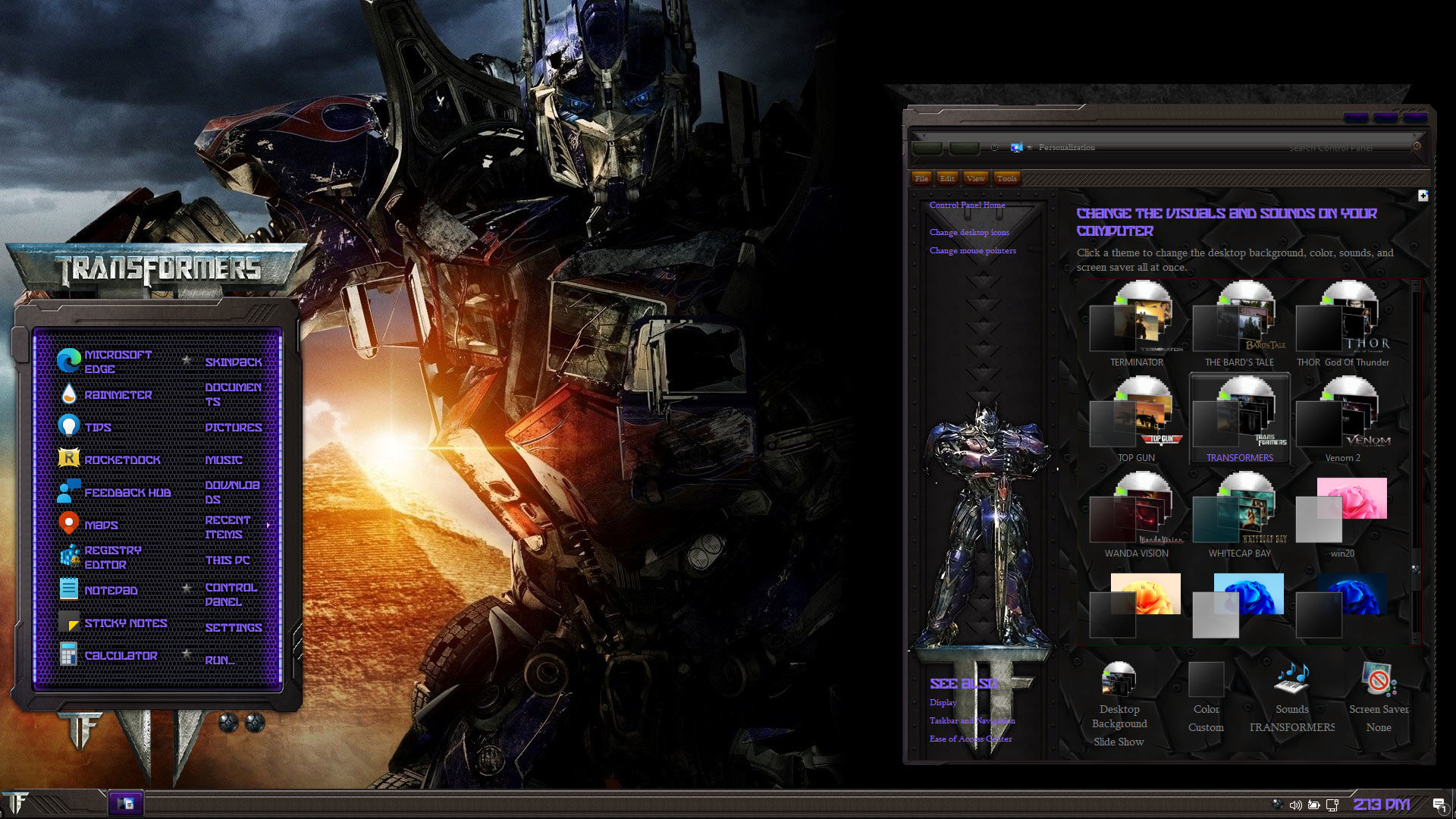Launch the Calculator app
This screenshot has width=1456, height=819.
click(120, 655)
